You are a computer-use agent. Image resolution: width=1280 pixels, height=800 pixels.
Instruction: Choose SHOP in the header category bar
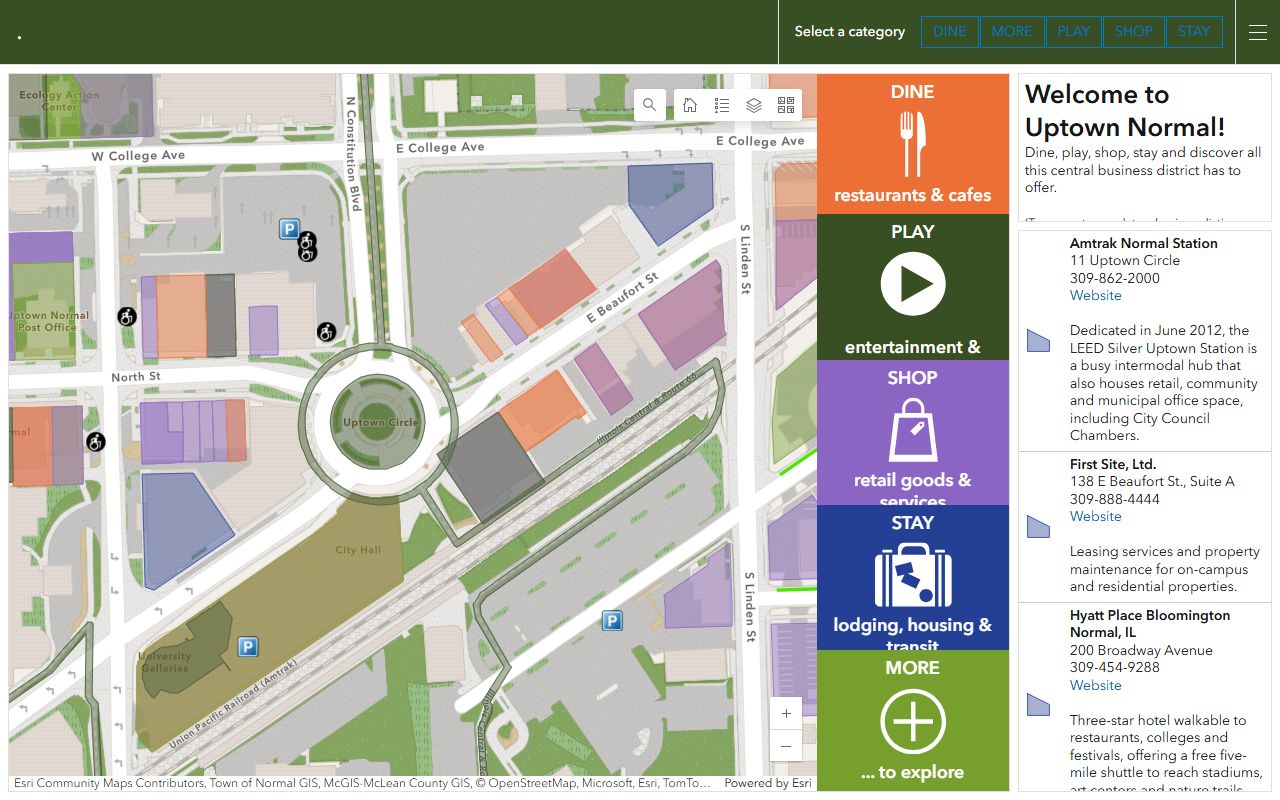1133,31
